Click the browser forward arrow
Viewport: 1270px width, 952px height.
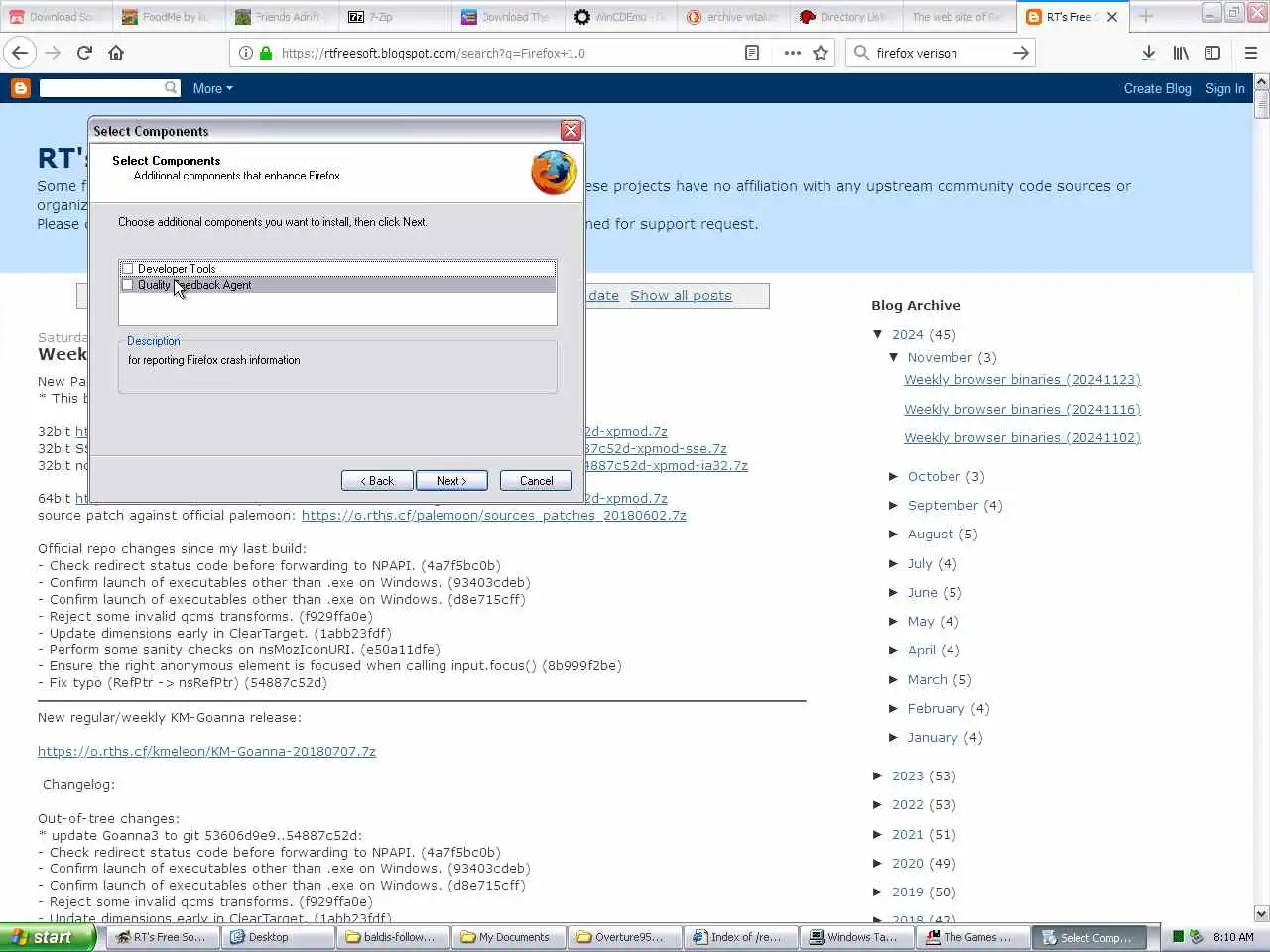click(54, 53)
